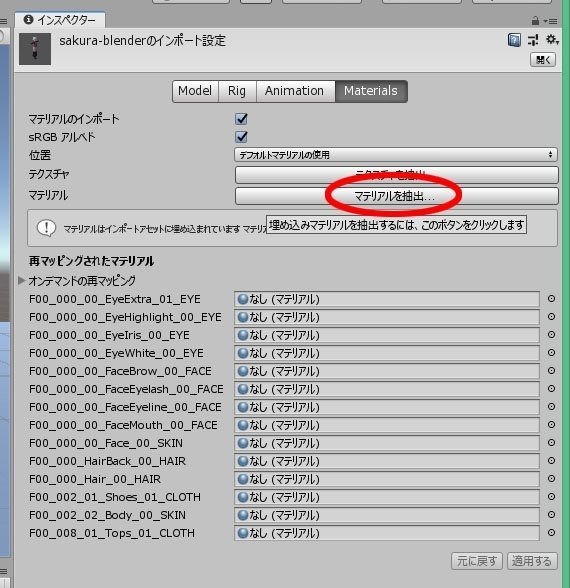The image size is (570, 588).
Task: Open the gear settings menu
Action: coord(552,39)
